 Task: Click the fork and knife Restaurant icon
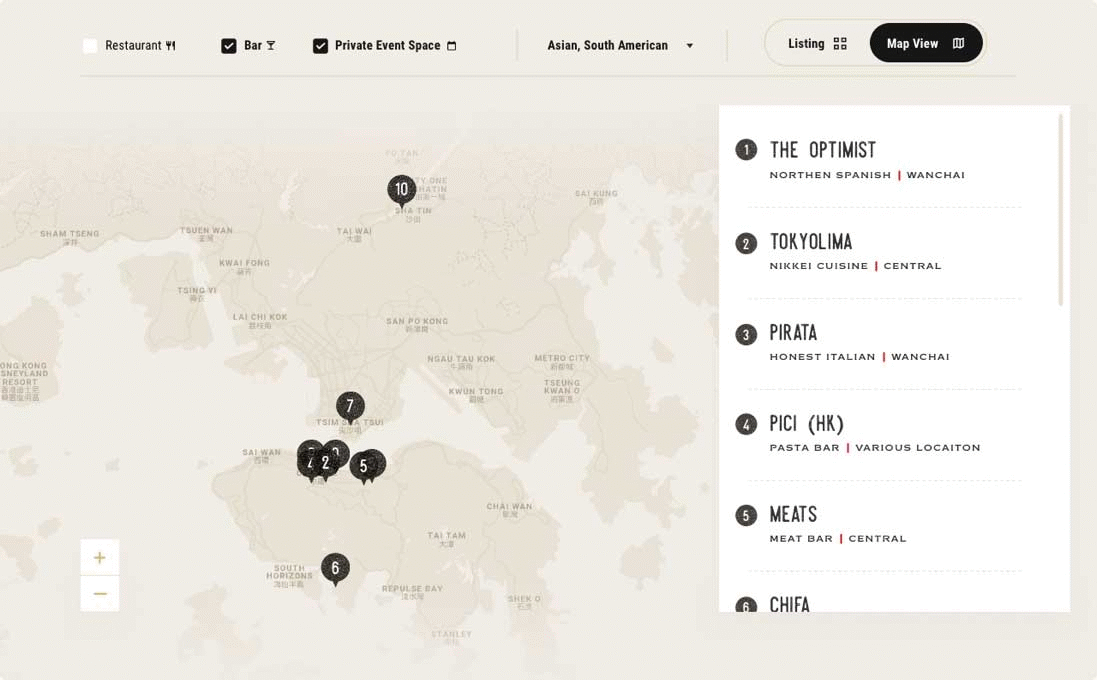click(x=171, y=46)
